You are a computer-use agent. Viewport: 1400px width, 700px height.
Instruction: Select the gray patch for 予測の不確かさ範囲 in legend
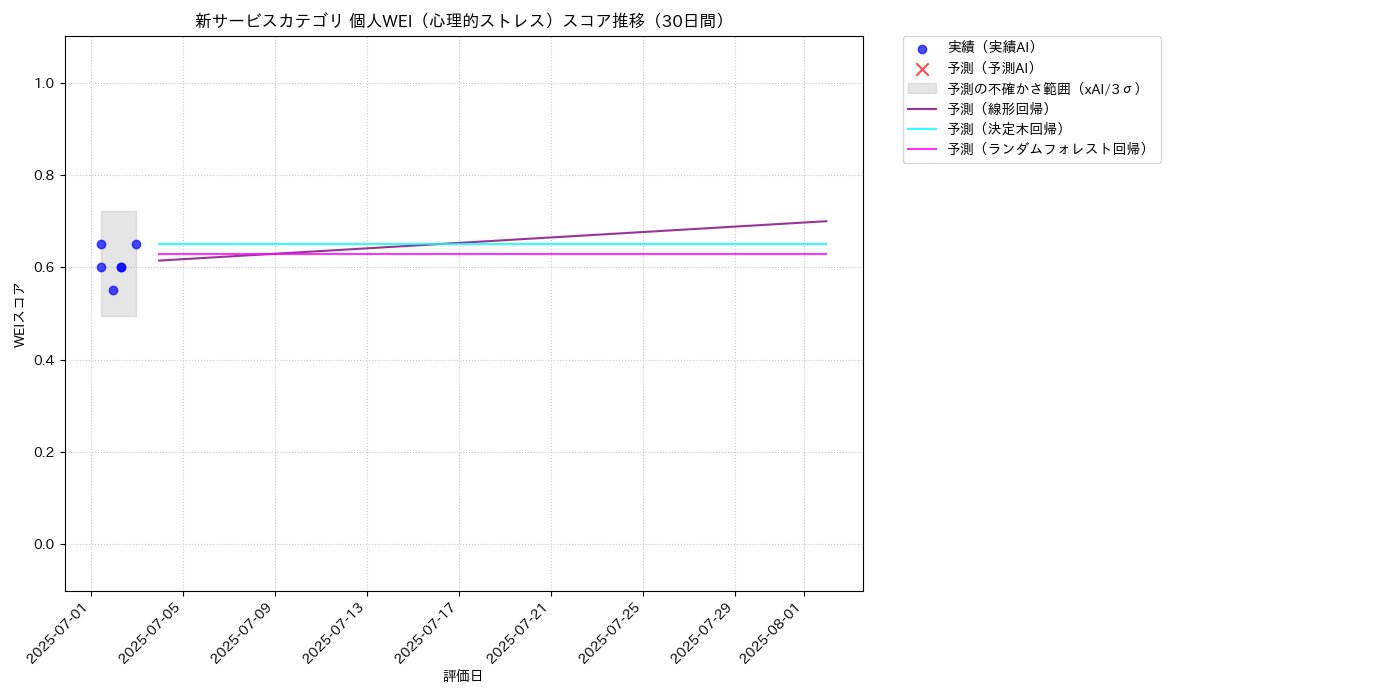click(922, 89)
